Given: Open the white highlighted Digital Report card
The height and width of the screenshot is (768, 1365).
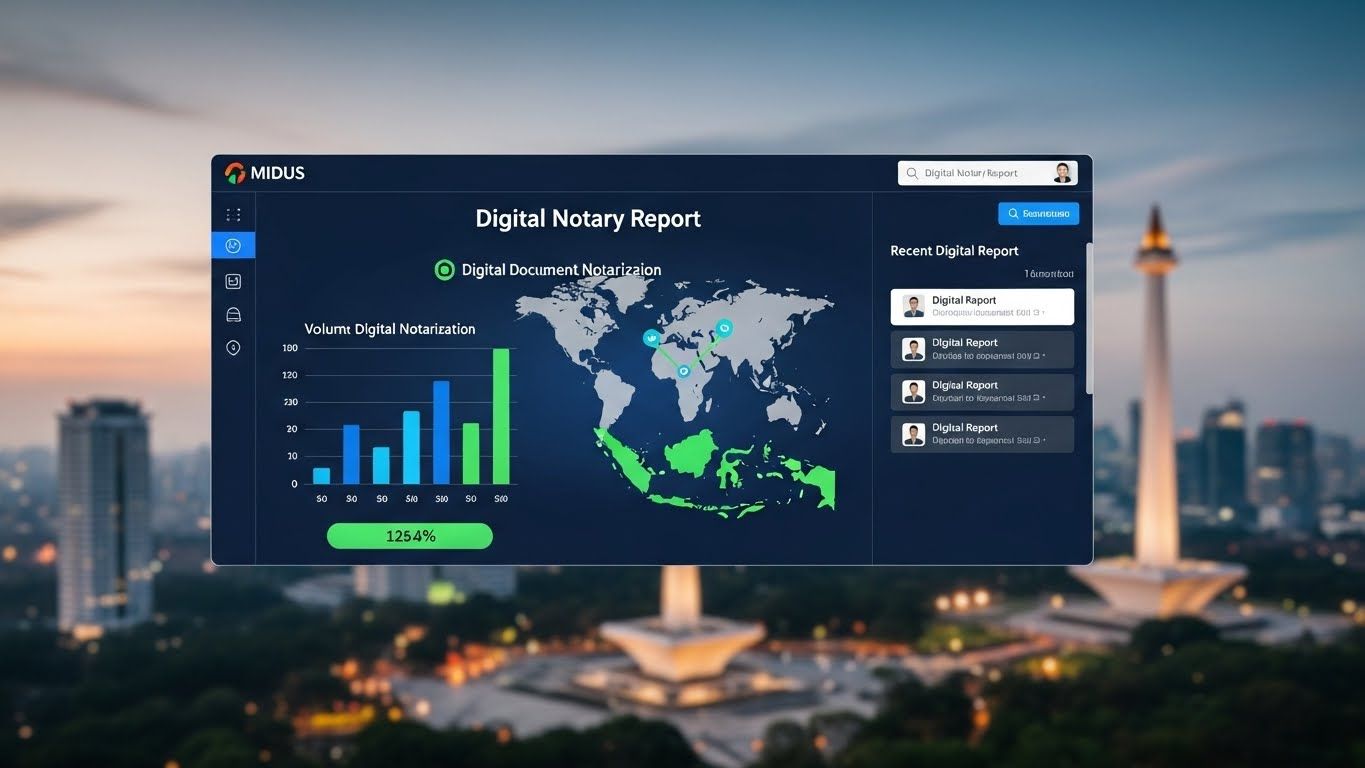Looking at the screenshot, I should (x=982, y=307).
